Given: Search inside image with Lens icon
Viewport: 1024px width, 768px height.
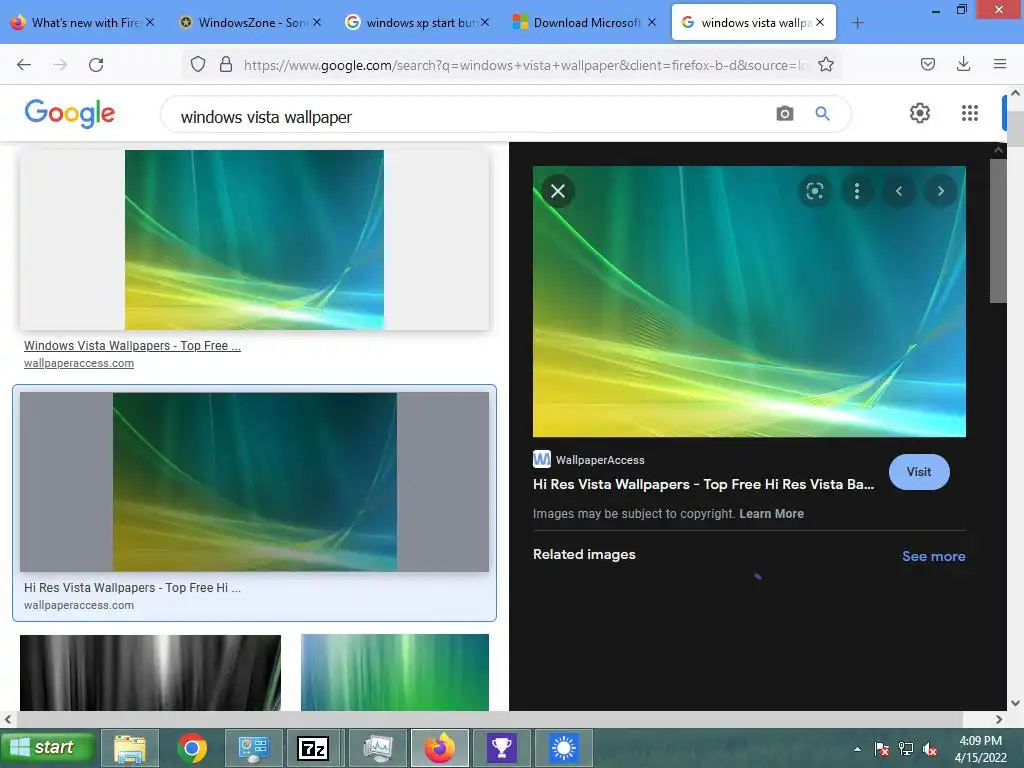Looking at the screenshot, I should (814, 191).
